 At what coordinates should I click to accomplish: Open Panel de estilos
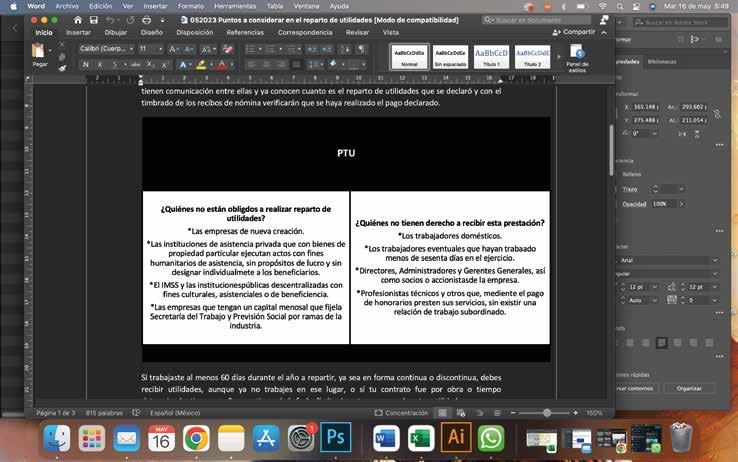pos(577,57)
